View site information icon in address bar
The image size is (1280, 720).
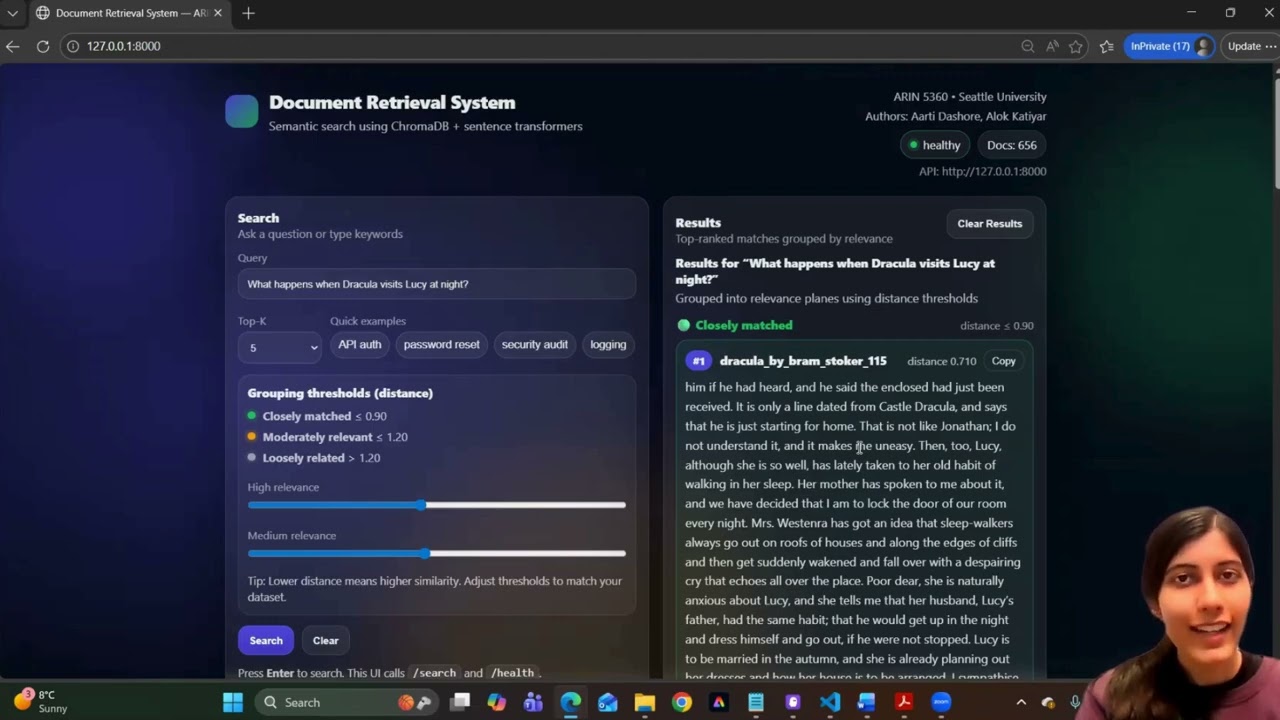point(73,46)
